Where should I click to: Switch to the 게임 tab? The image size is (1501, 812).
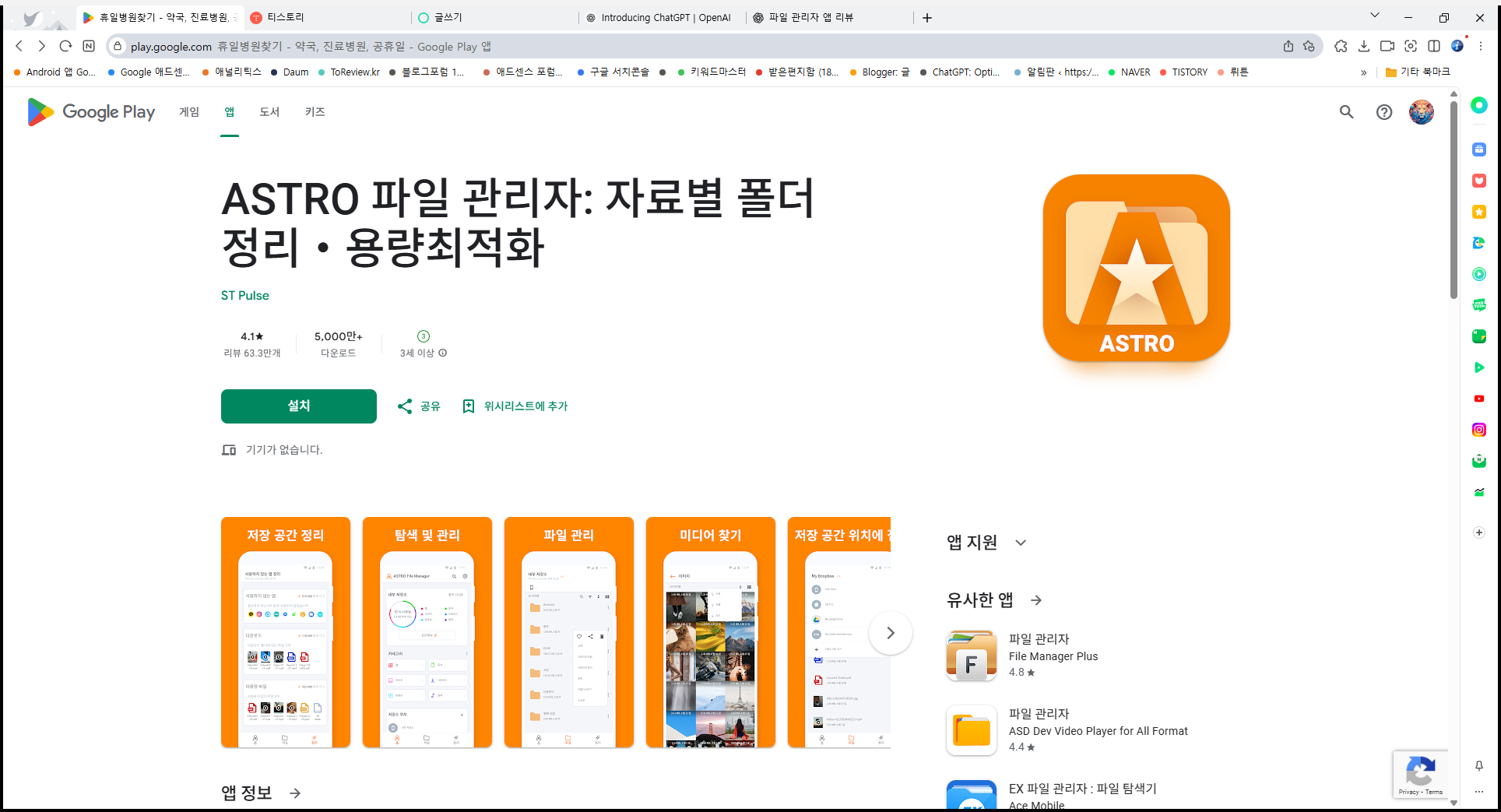[x=188, y=112]
